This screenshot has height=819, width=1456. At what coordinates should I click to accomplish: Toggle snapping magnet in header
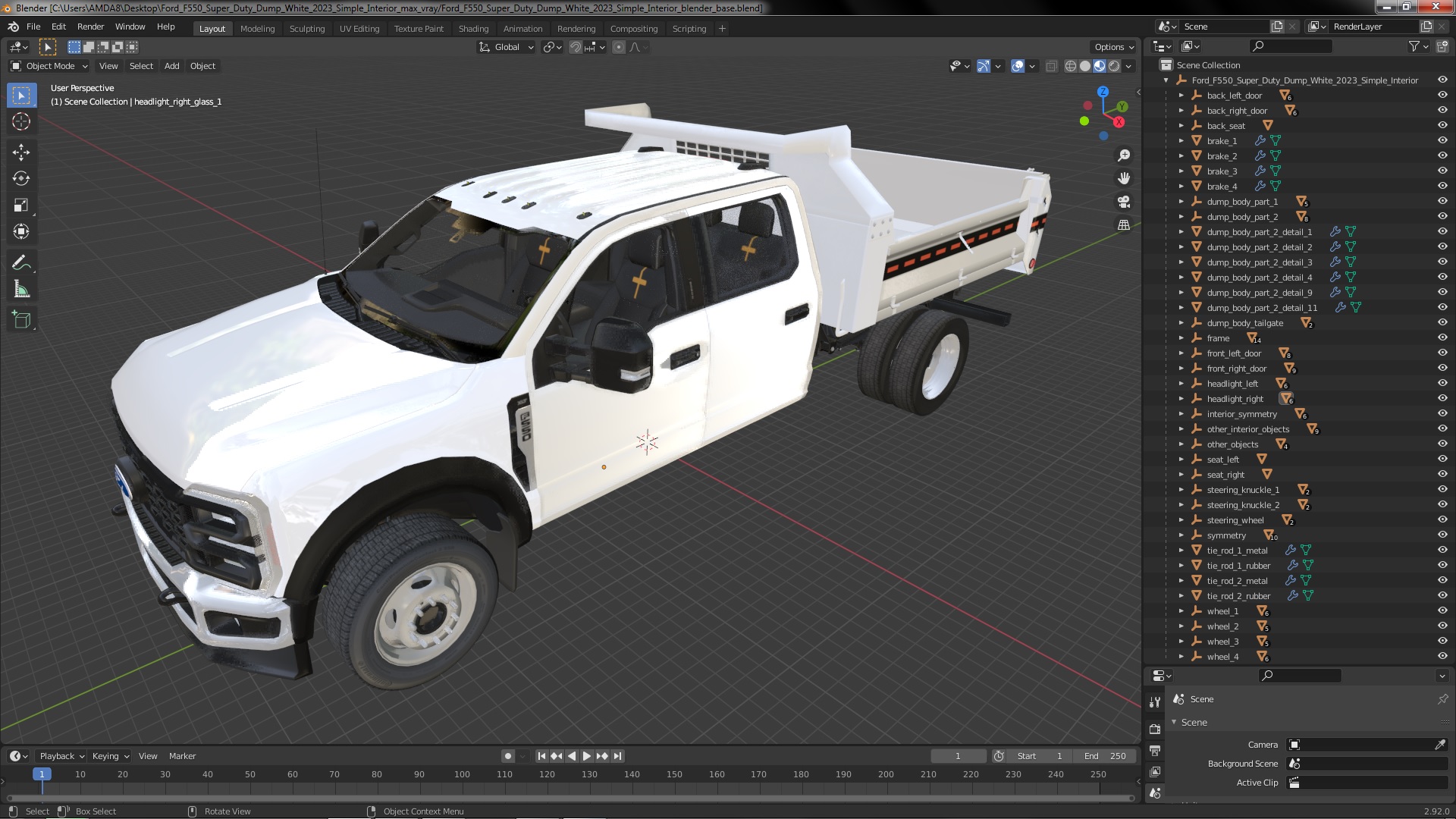[x=576, y=47]
